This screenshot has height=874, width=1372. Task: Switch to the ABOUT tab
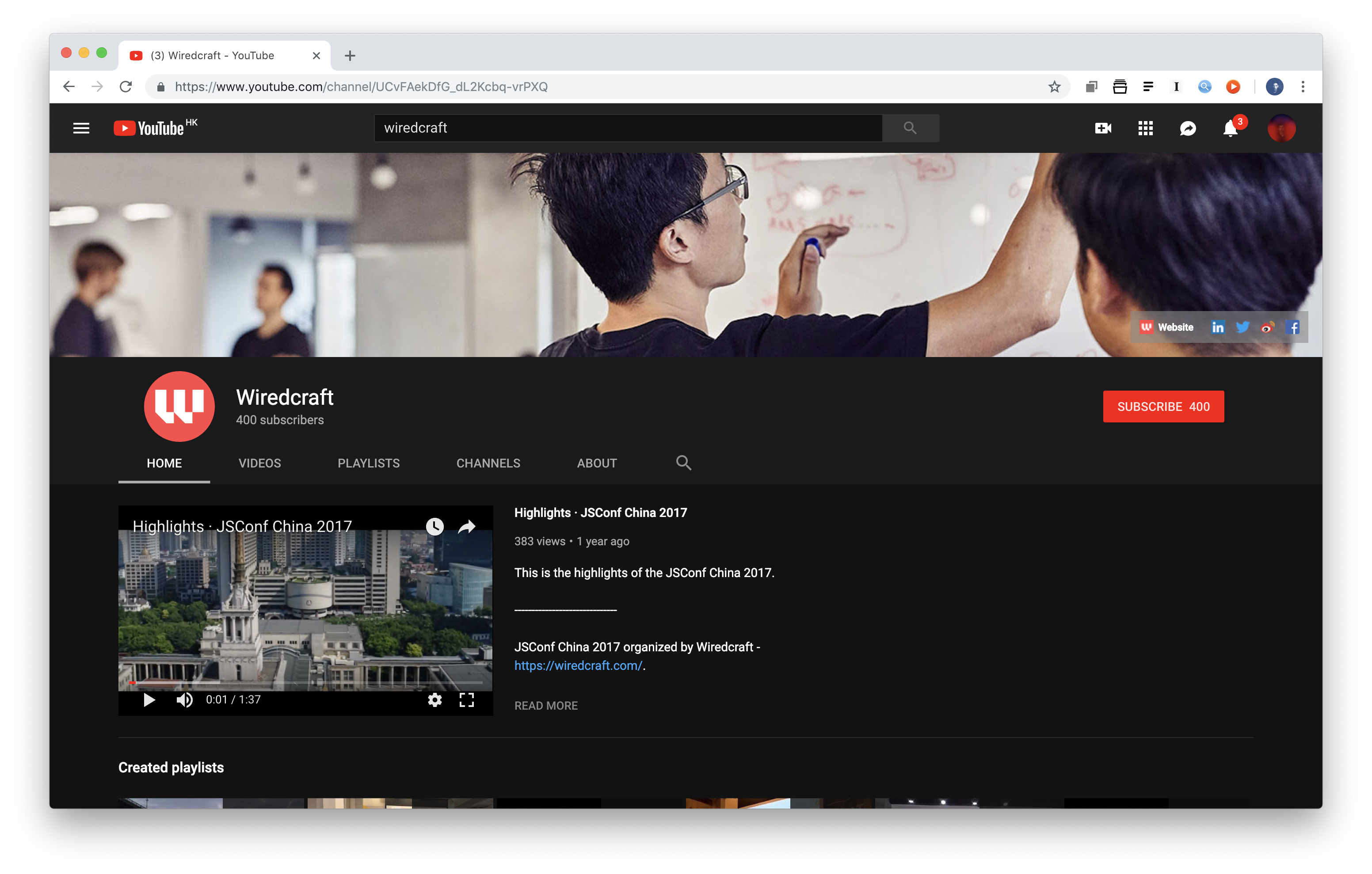[x=597, y=463]
